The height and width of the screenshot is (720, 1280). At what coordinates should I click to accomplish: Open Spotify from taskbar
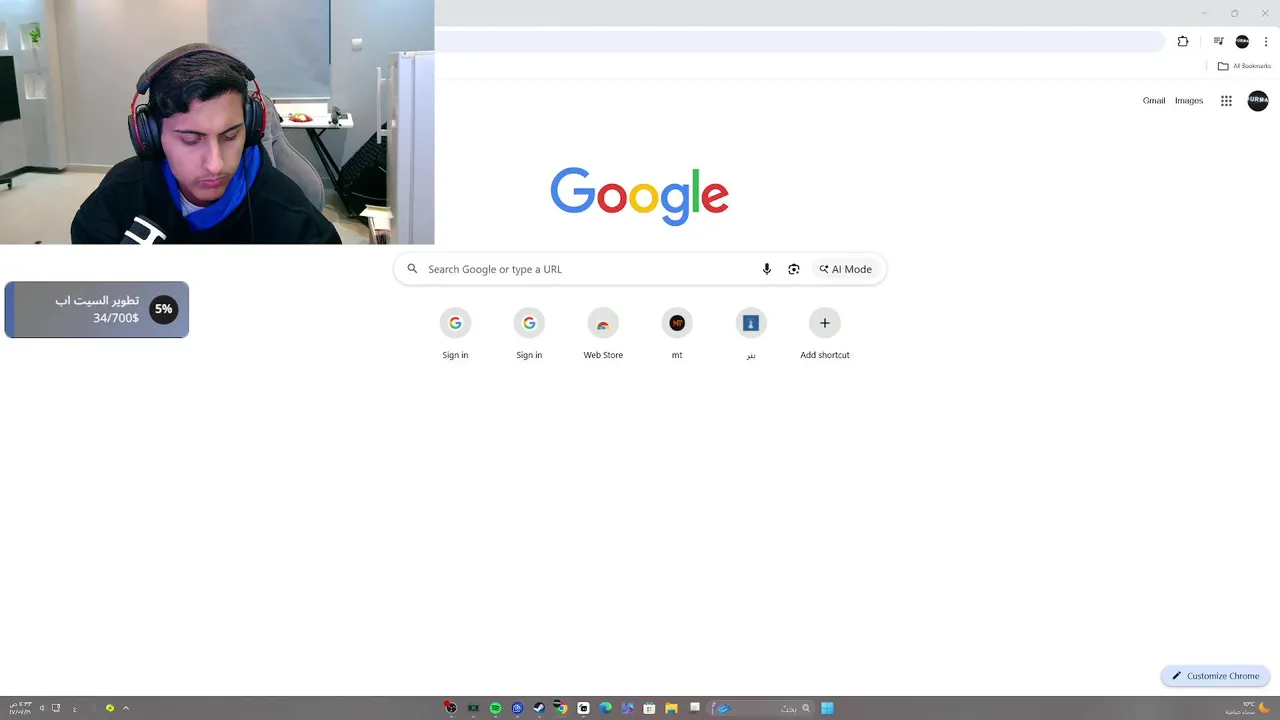(495, 708)
